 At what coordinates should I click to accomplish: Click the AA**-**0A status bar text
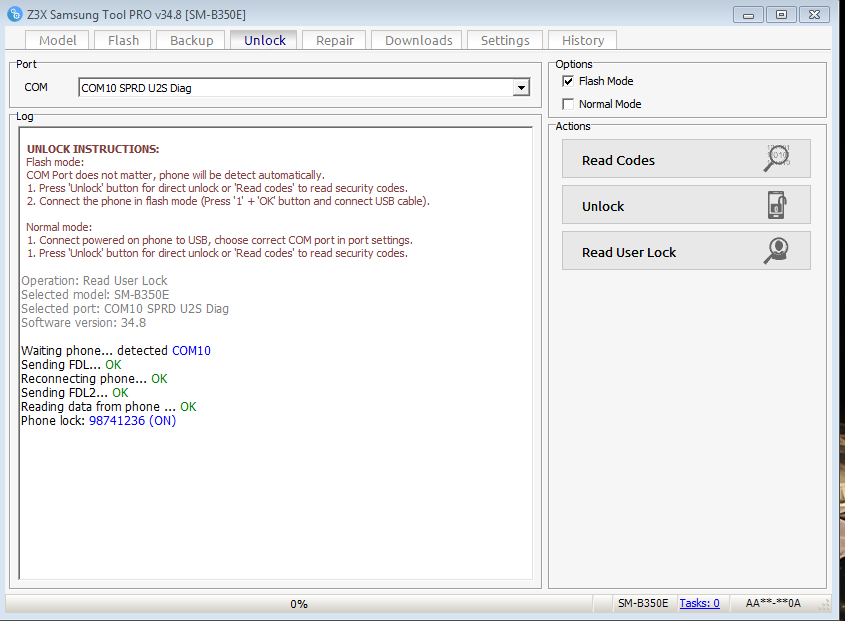(x=773, y=603)
